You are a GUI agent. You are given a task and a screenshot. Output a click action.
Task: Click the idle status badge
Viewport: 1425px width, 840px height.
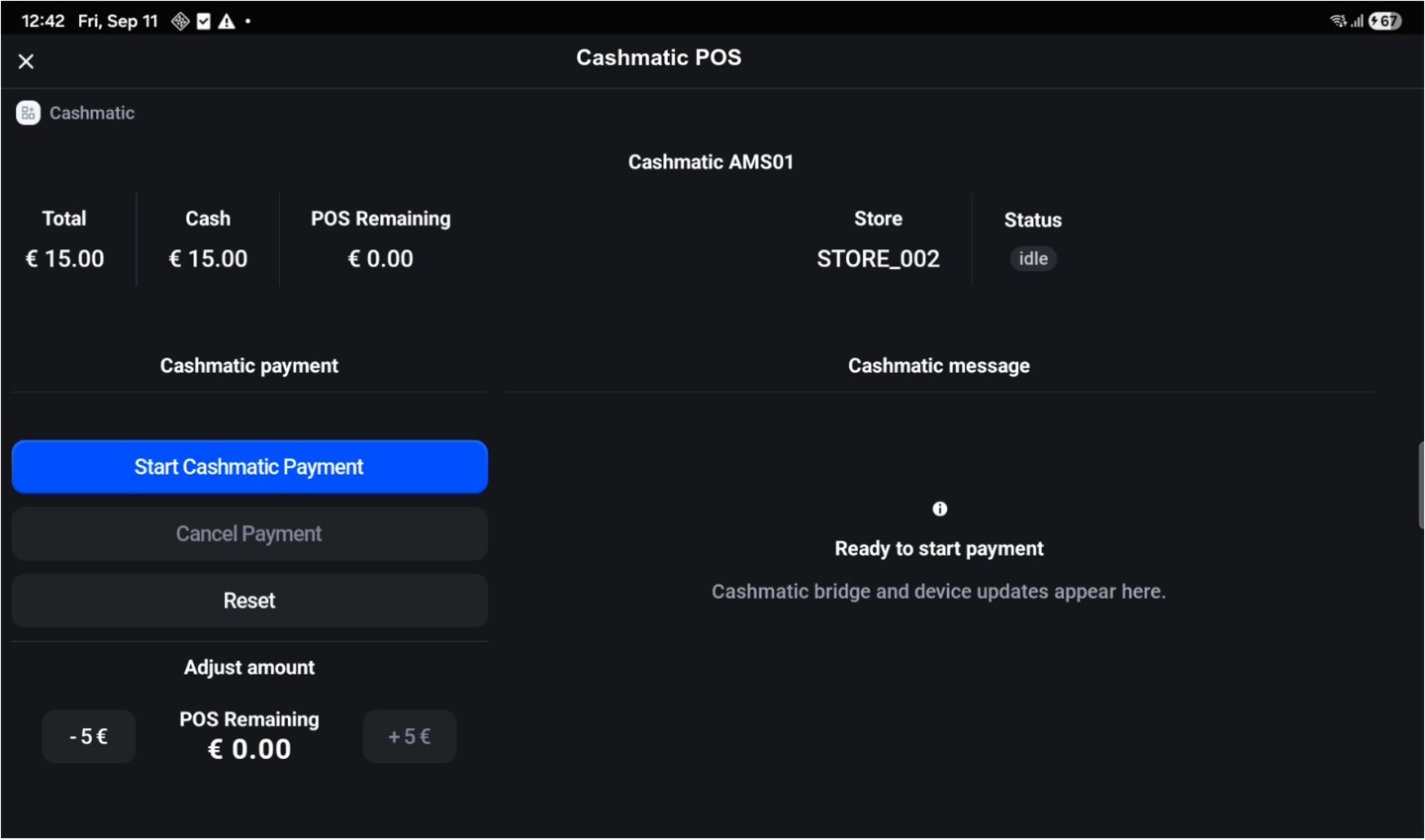(1033, 258)
